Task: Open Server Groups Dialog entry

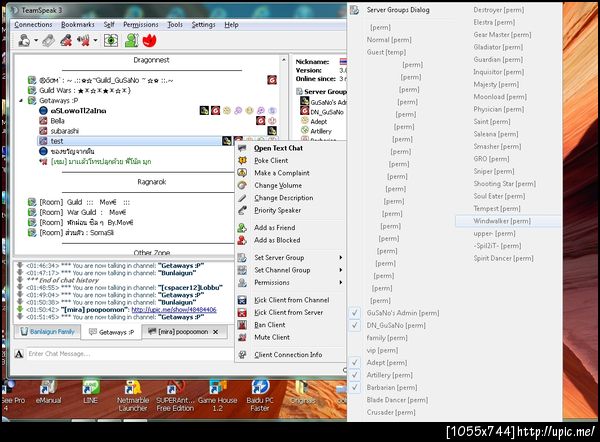Action: 398,10
